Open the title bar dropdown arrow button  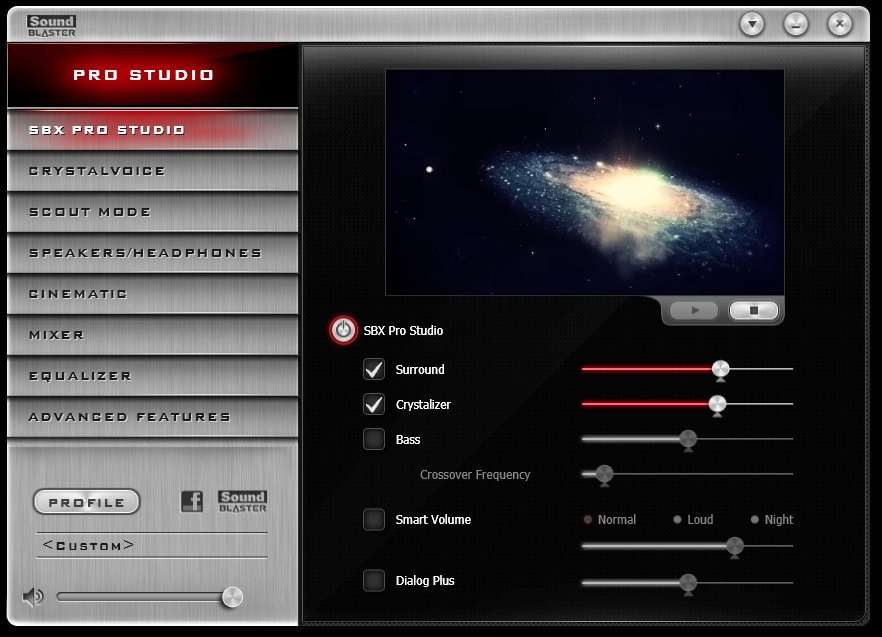click(752, 24)
